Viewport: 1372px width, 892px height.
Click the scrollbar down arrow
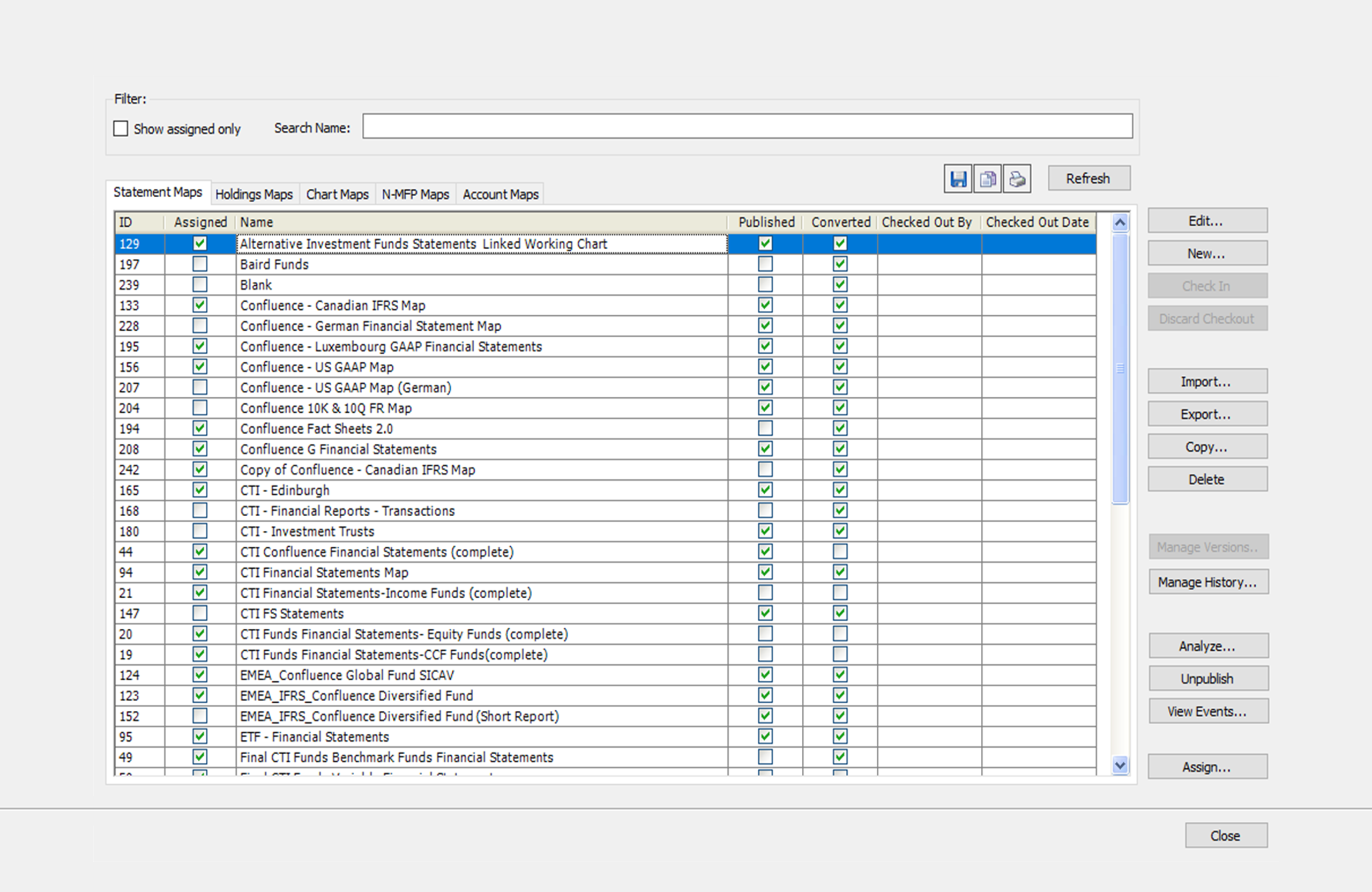pos(1120,765)
